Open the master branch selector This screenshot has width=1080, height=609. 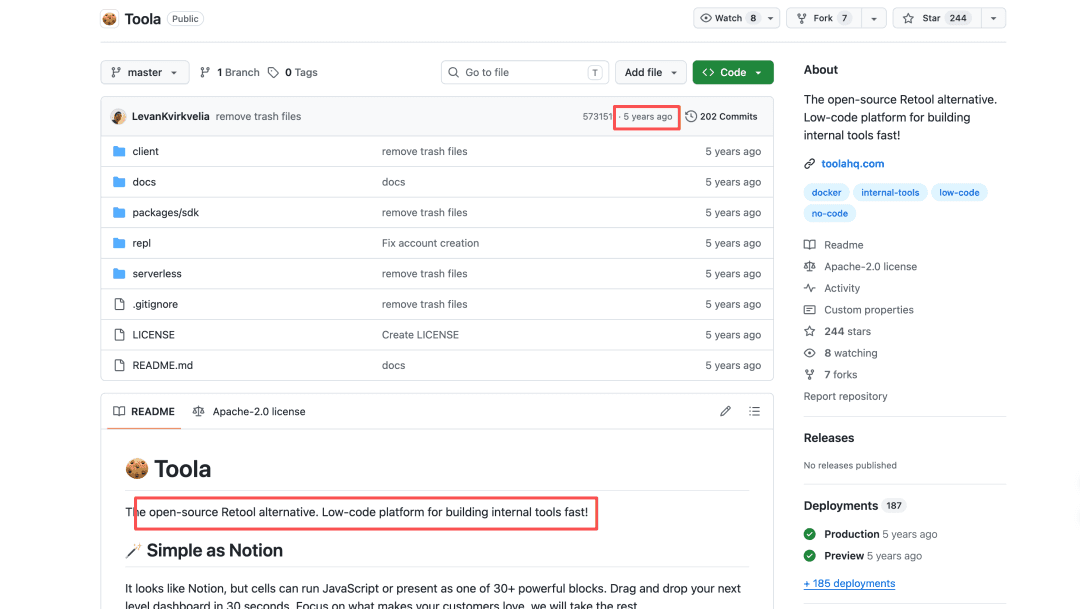point(145,72)
